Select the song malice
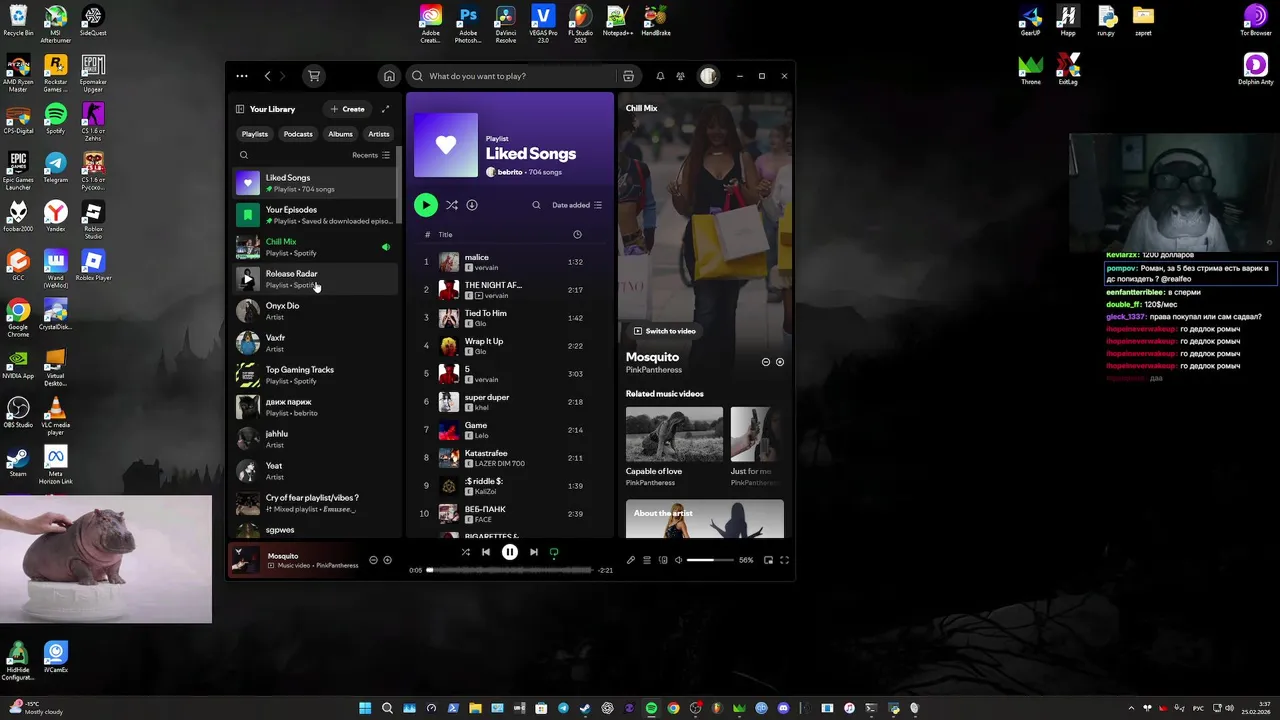This screenshot has width=1280, height=720. click(x=510, y=262)
